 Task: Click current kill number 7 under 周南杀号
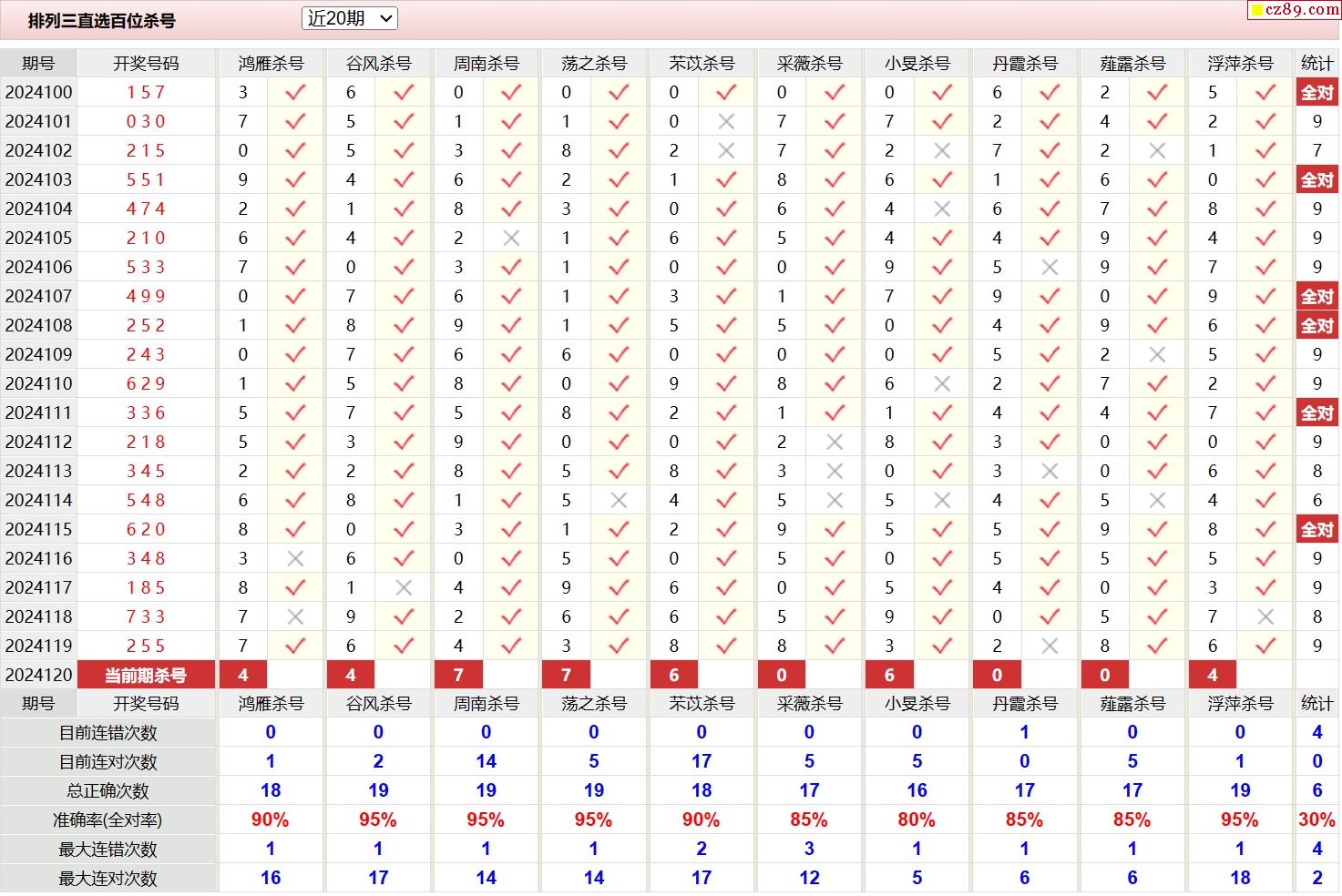point(458,675)
